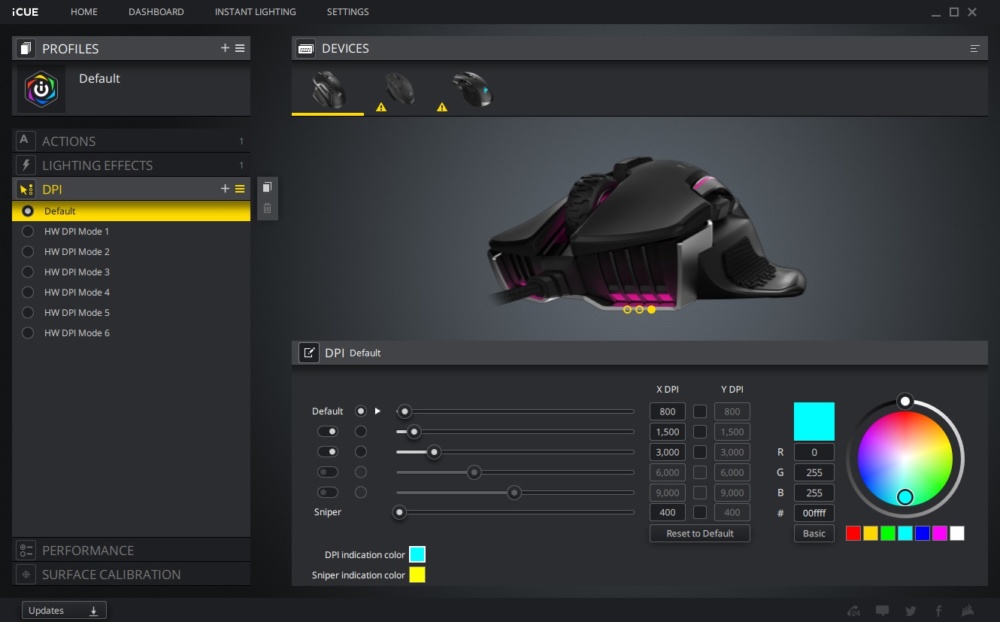The image size is (1000, 622).
Task: Click the Reset to Default button
Action: click(700, 533)
